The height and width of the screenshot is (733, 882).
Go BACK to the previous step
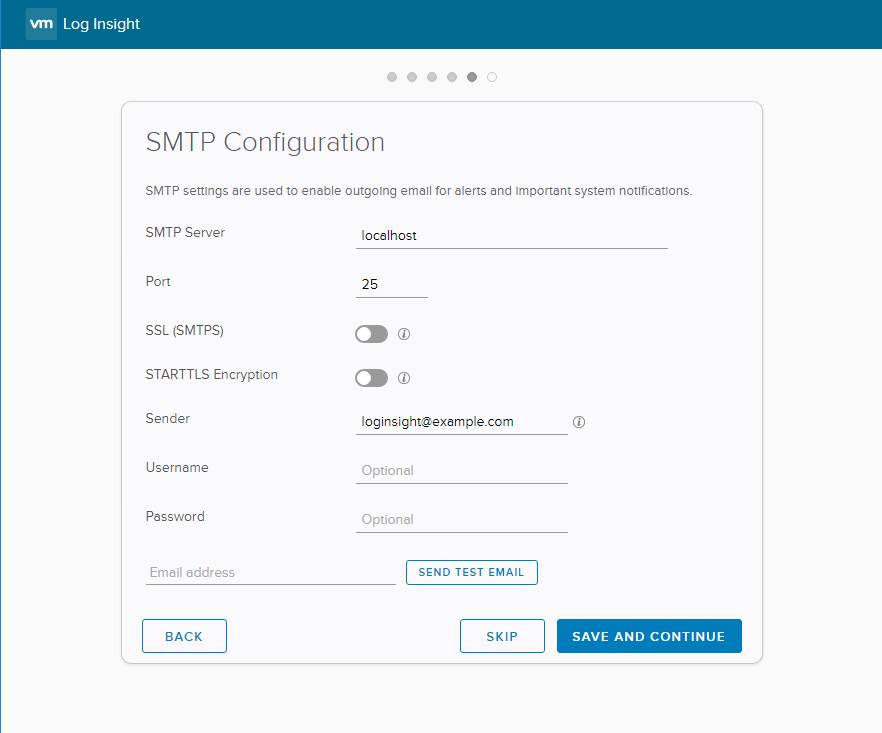pyautogui.click(x=184, y=636)
